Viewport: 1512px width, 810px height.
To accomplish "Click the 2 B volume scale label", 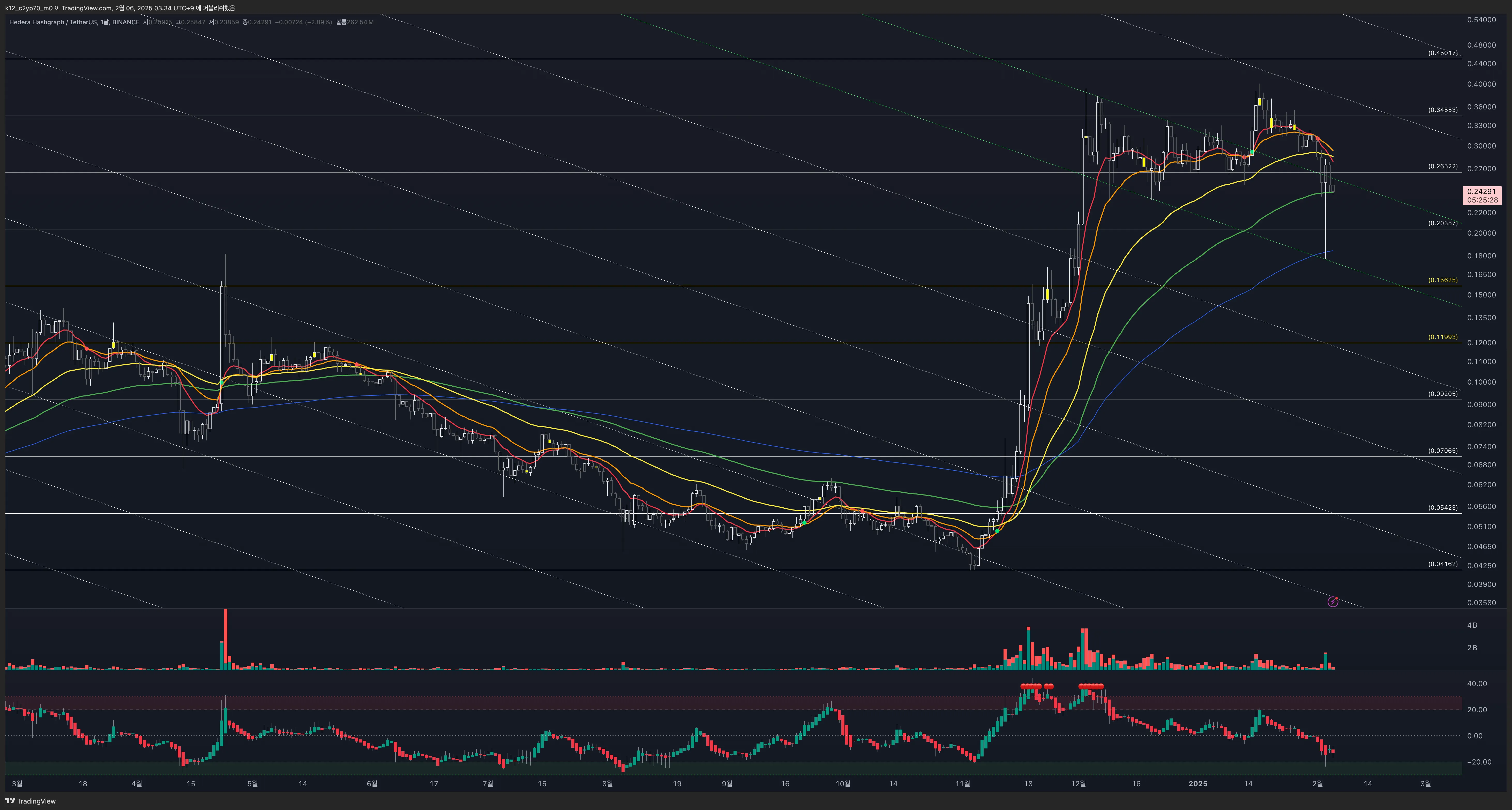I will (x=1472, y=648).
